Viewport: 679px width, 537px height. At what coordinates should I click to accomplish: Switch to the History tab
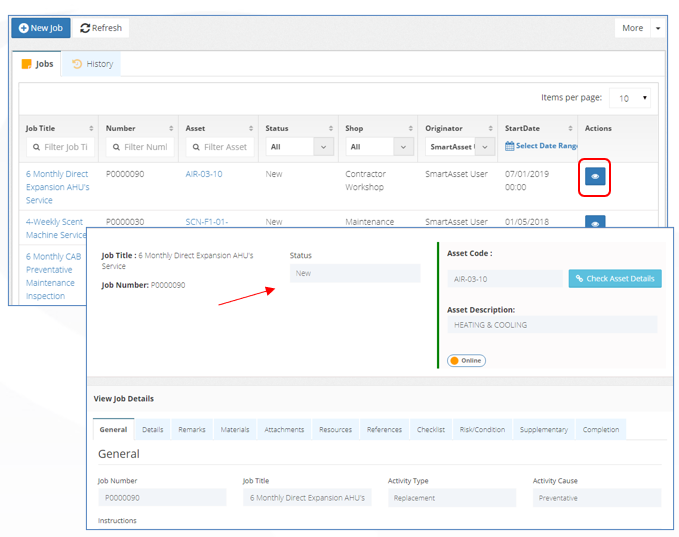(x=92, y=64)
